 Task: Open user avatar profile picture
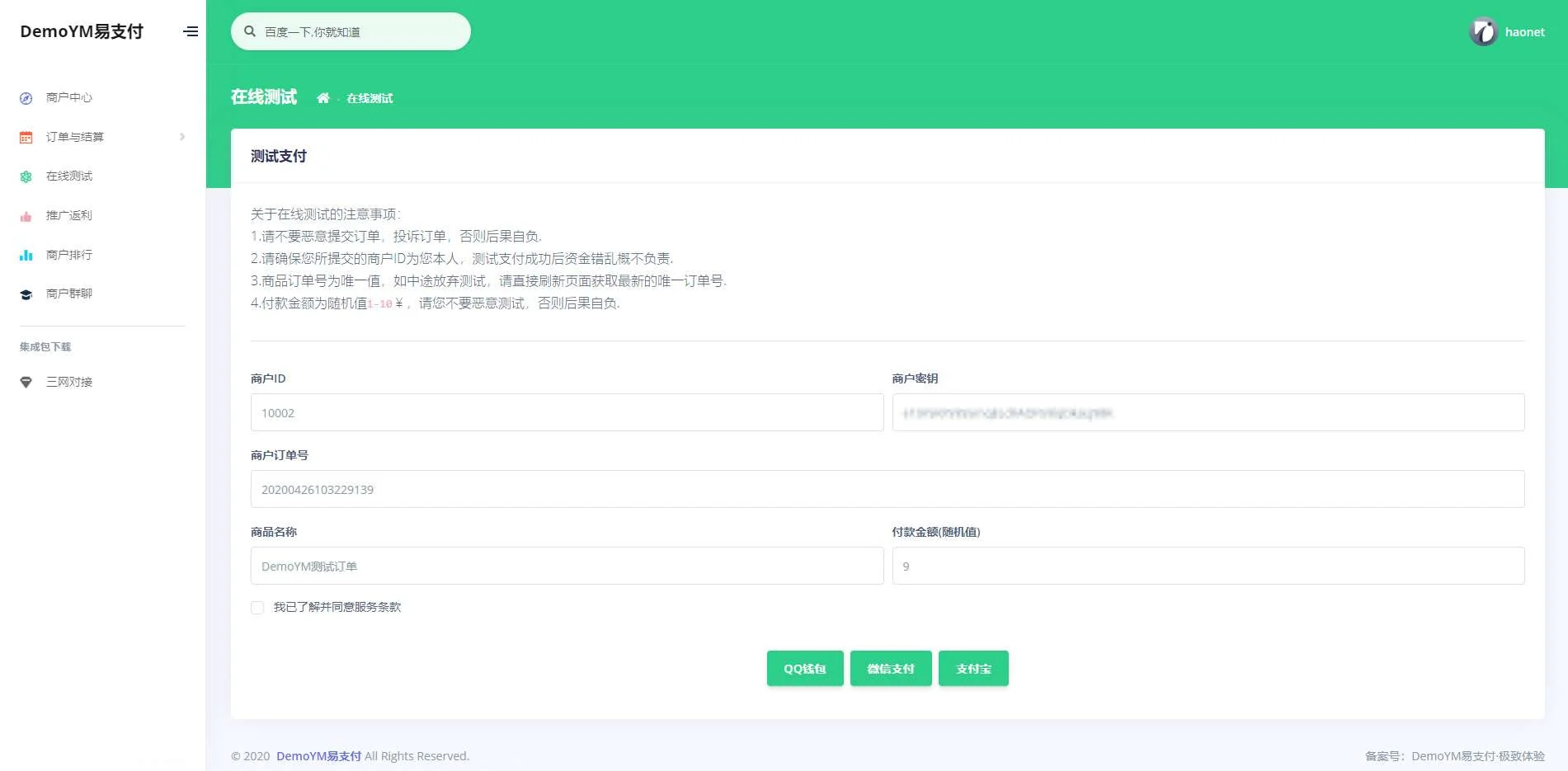pyautogui.click(x=1482, y=32)
